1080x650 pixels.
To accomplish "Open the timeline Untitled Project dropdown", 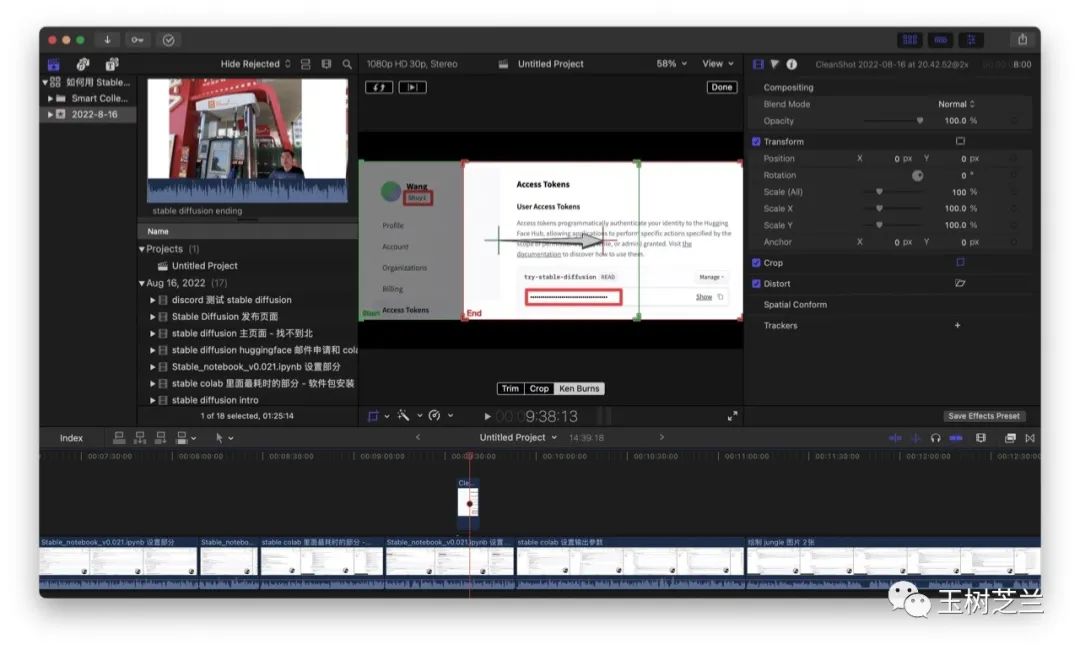I will click(x=518, y=437).
